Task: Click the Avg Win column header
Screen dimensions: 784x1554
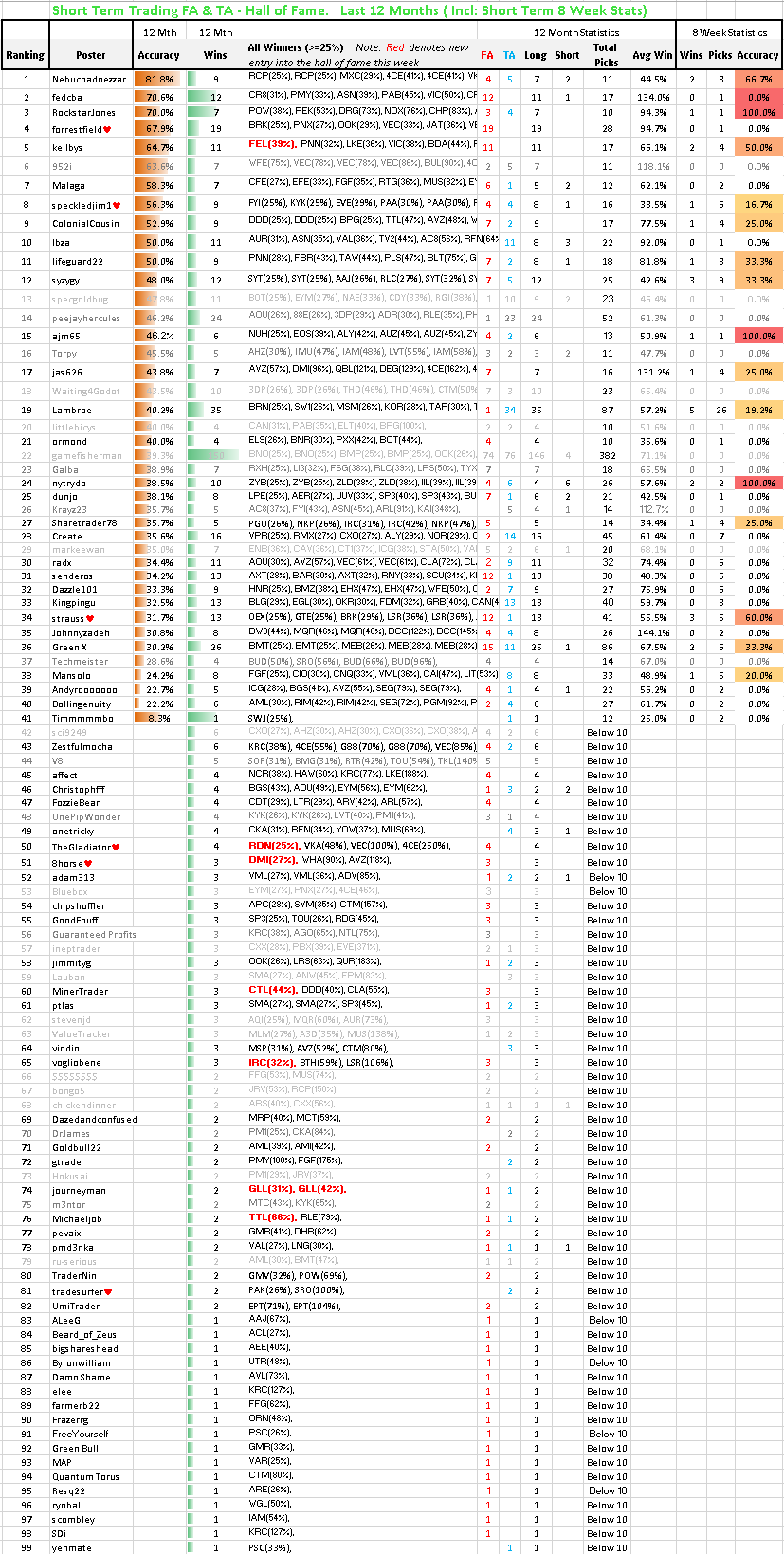Action: click(x=653, y=55)
